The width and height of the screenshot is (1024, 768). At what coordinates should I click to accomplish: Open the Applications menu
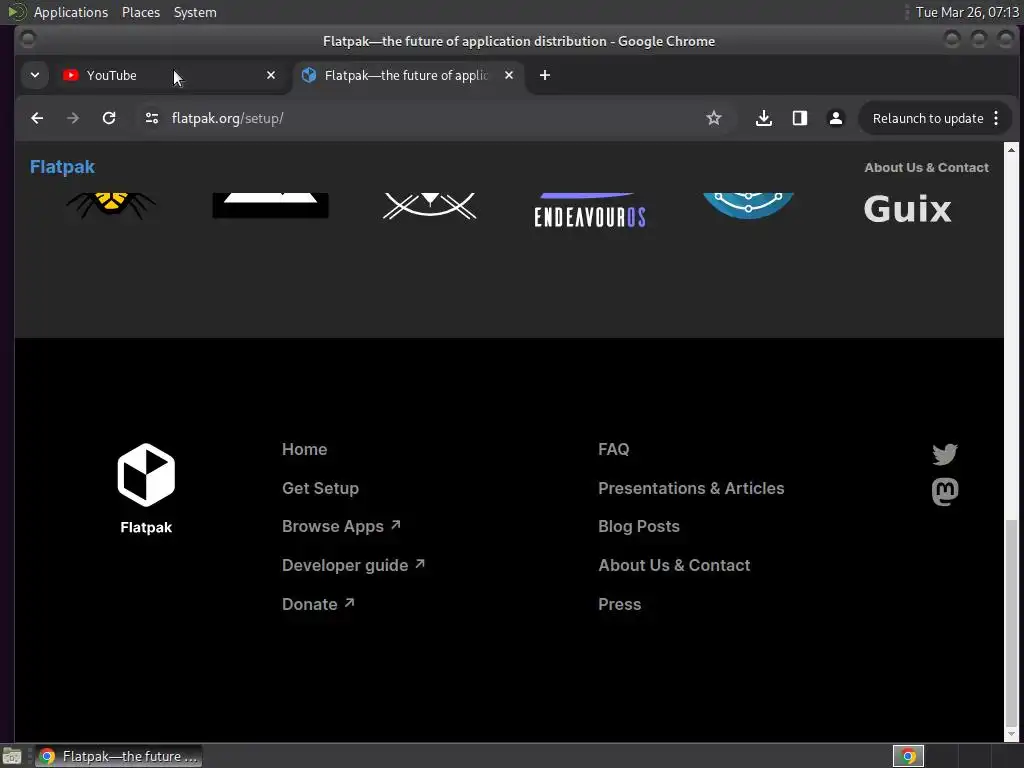click(71, 12)
